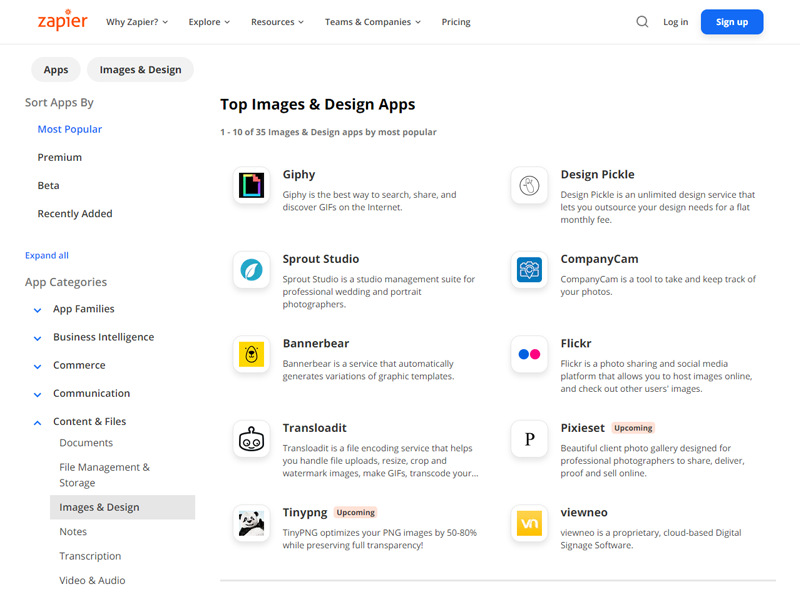800x600 pixels.
Task: Click the Log in link
Action: point(676,22)
